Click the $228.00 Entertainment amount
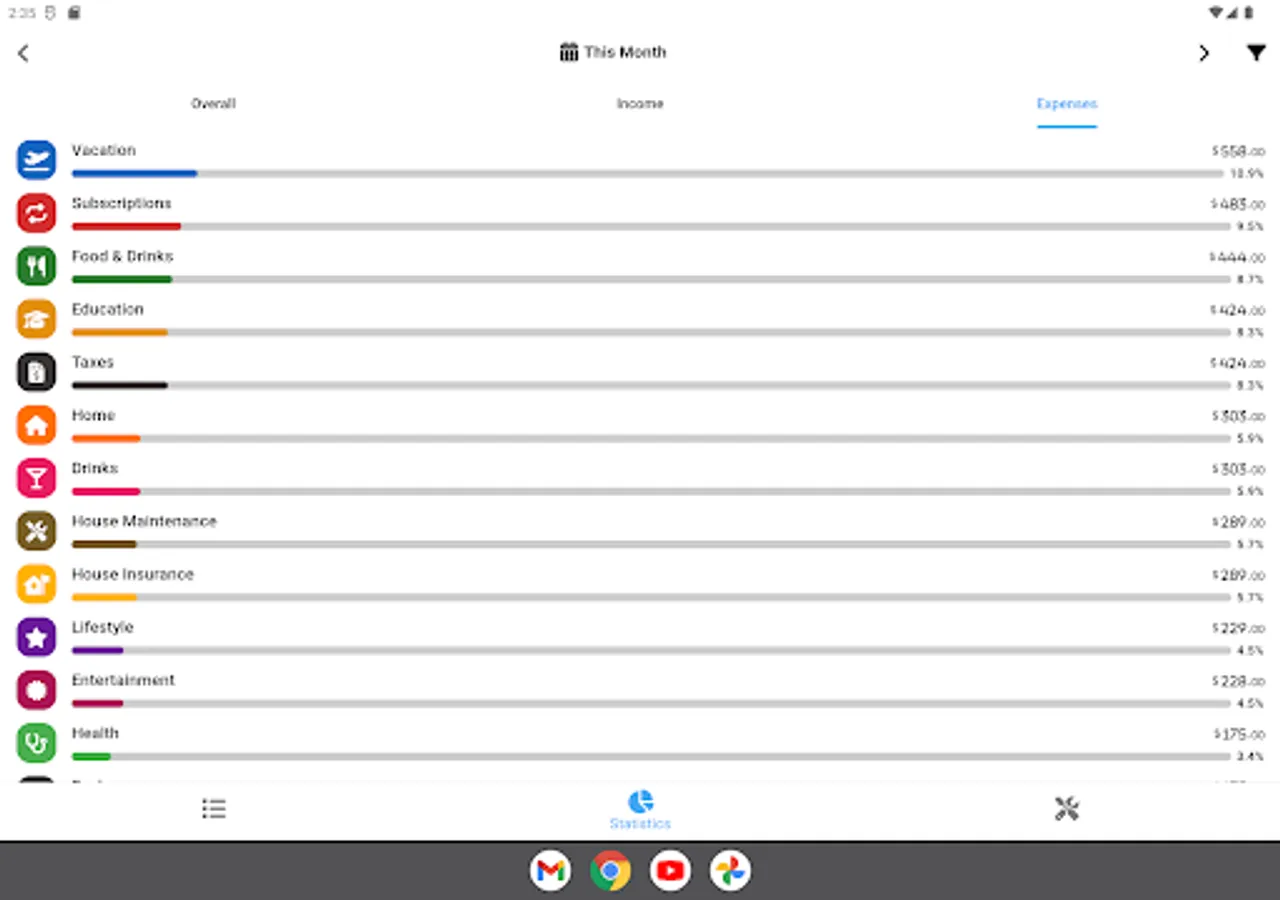1280x900 pixels. coord(1238,681)
